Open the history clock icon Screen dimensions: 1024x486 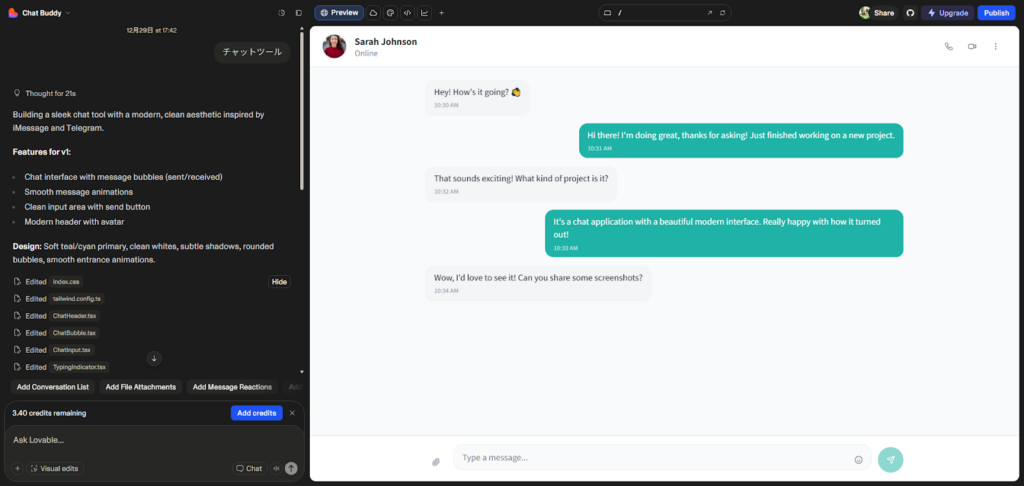(281, 13)
